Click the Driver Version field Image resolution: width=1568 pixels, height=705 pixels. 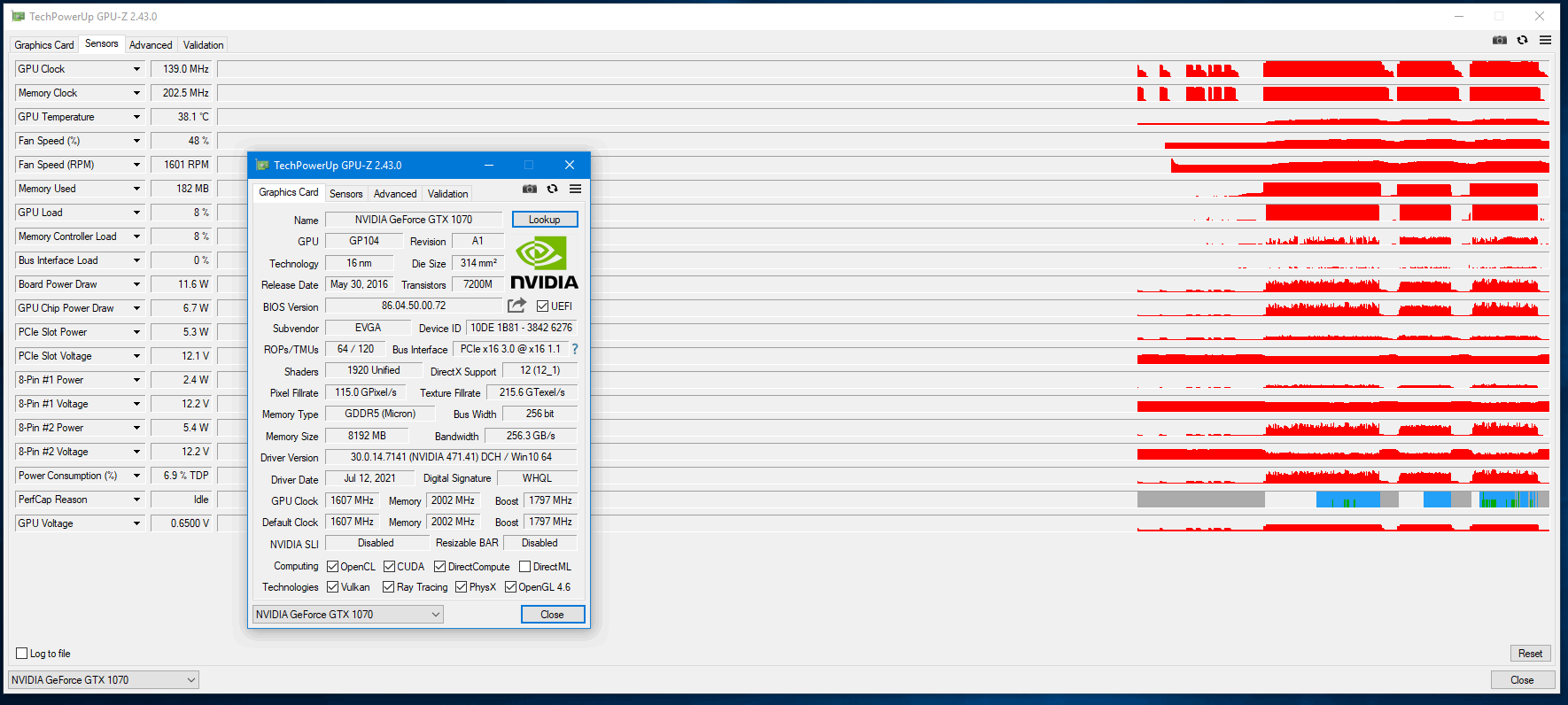(451, 457)
